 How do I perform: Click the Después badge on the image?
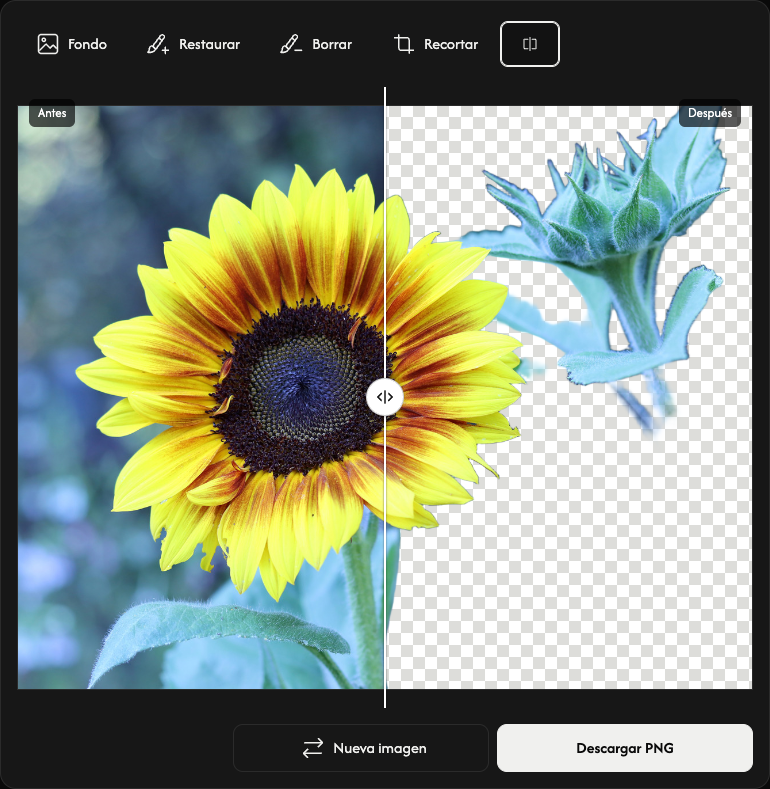pos(710,113)
